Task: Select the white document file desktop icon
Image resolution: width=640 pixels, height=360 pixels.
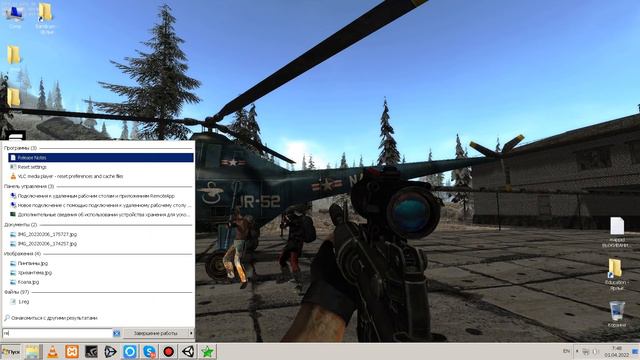Action: click(617, 232)
